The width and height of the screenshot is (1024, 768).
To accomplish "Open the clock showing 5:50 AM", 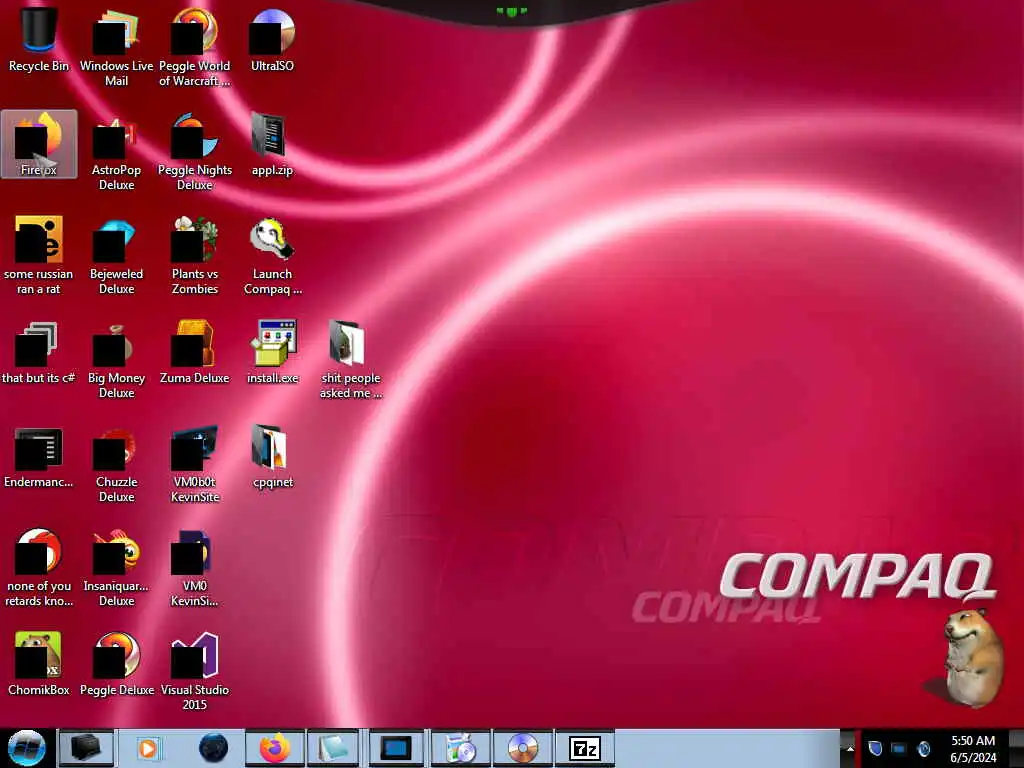I will [973, 749].
